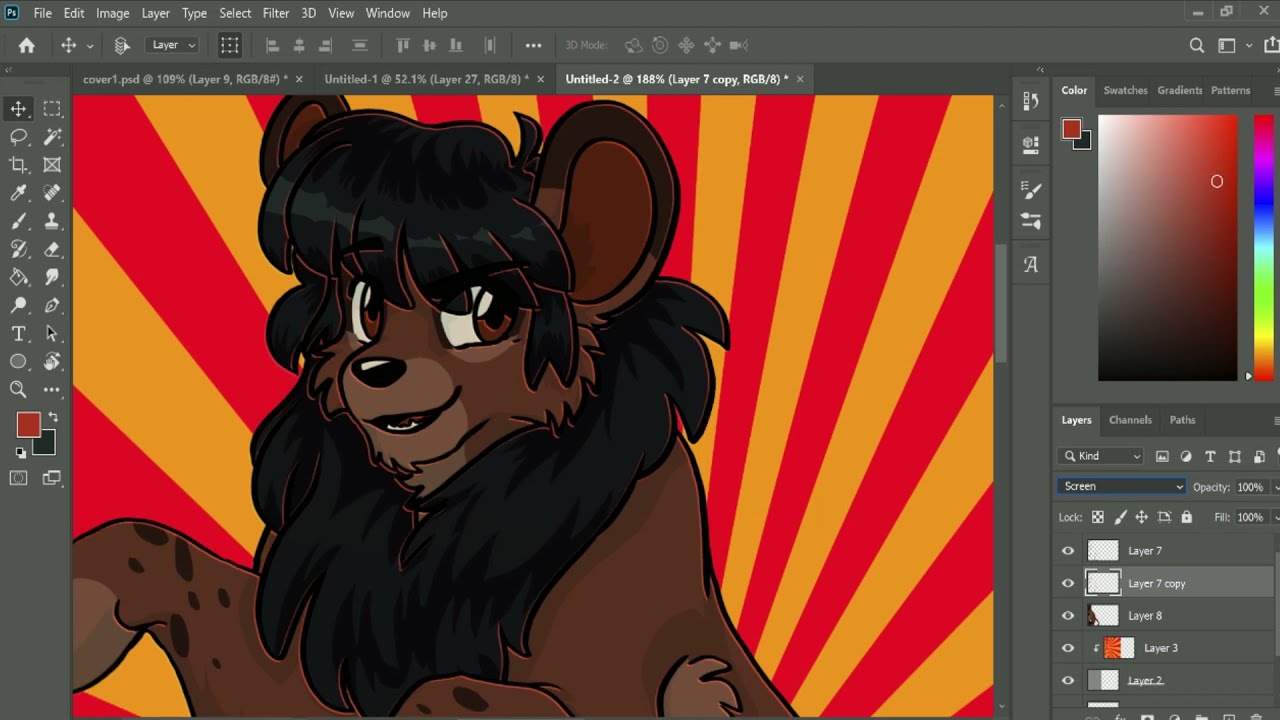
Task: Choose the Eraser tool
Action: point(52,249)
